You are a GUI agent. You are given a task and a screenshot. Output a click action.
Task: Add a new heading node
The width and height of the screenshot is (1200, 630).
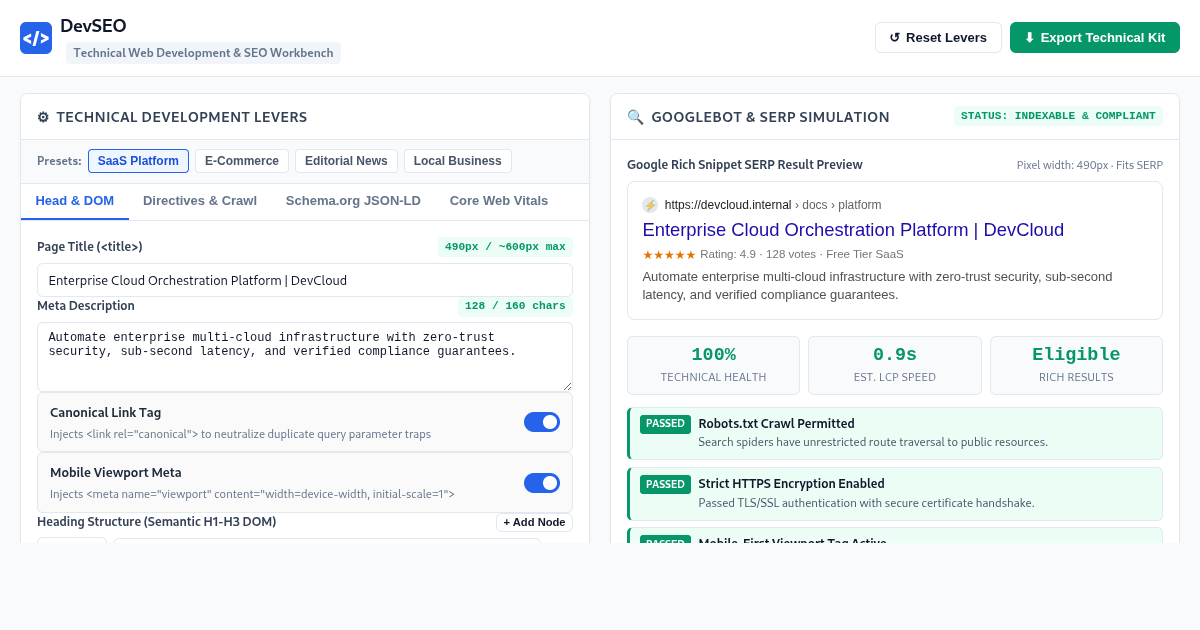tap(534, 522)
